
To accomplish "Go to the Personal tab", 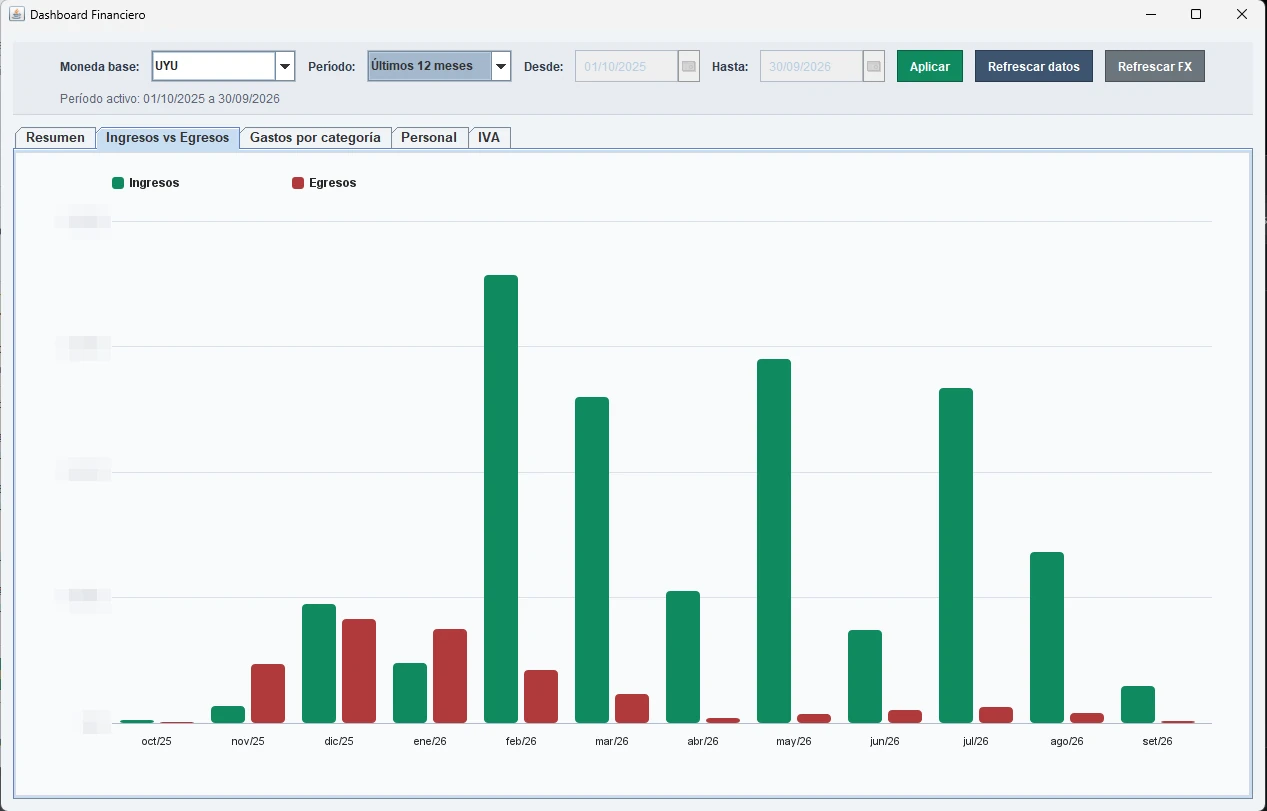I will coord(429,138).
